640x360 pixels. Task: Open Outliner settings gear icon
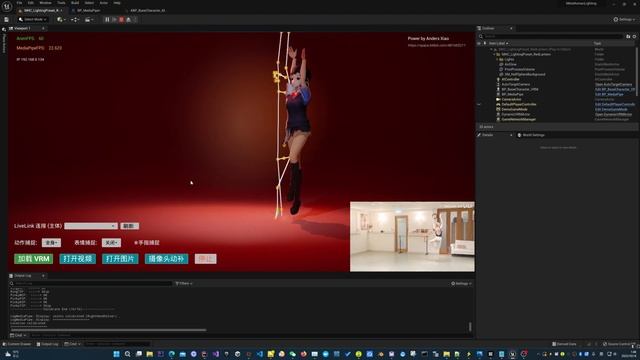(634, 36)
